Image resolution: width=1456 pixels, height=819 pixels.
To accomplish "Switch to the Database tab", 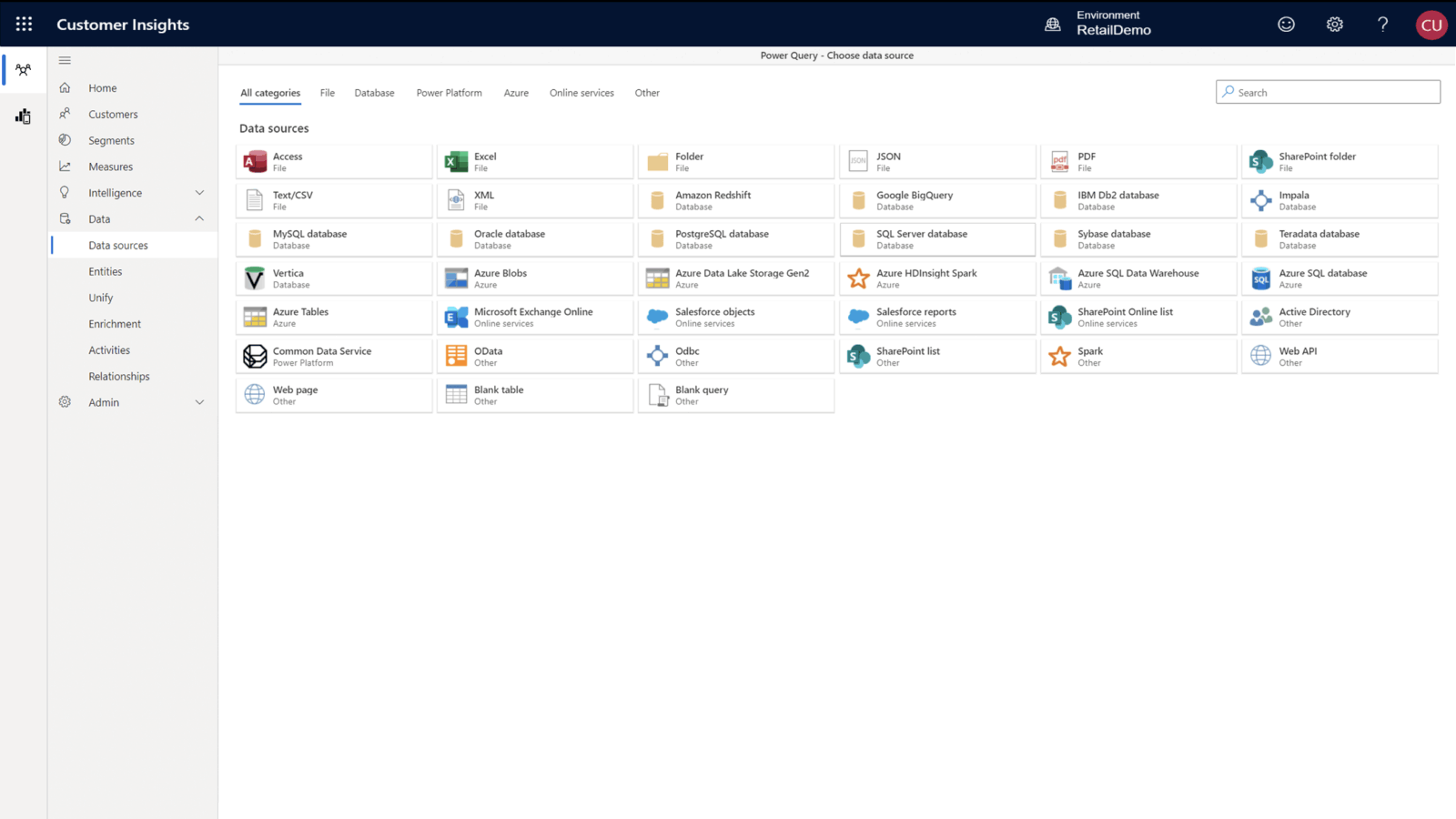I will coord(374,93).
